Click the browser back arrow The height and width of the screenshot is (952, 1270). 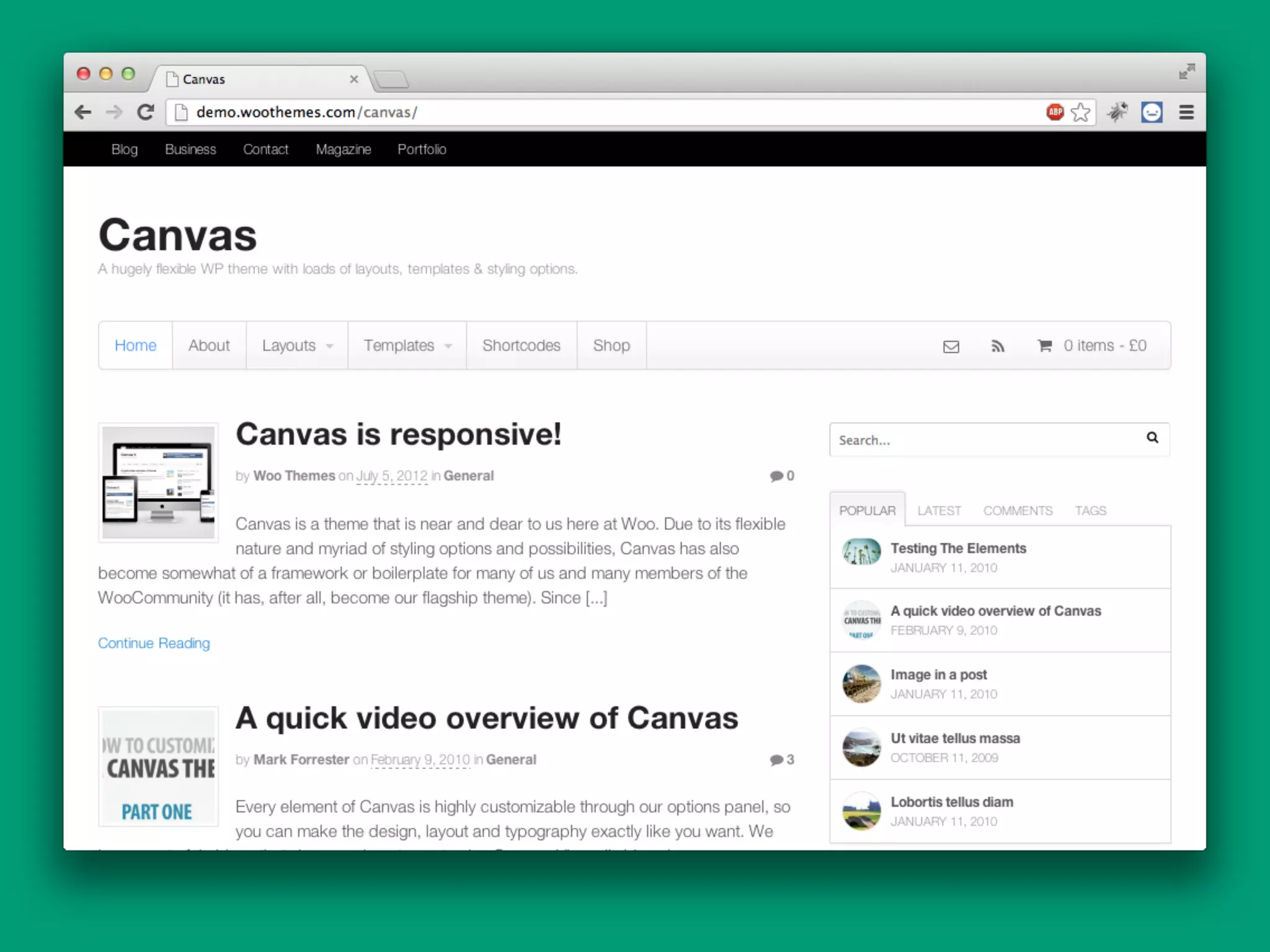tap(82, 112)
